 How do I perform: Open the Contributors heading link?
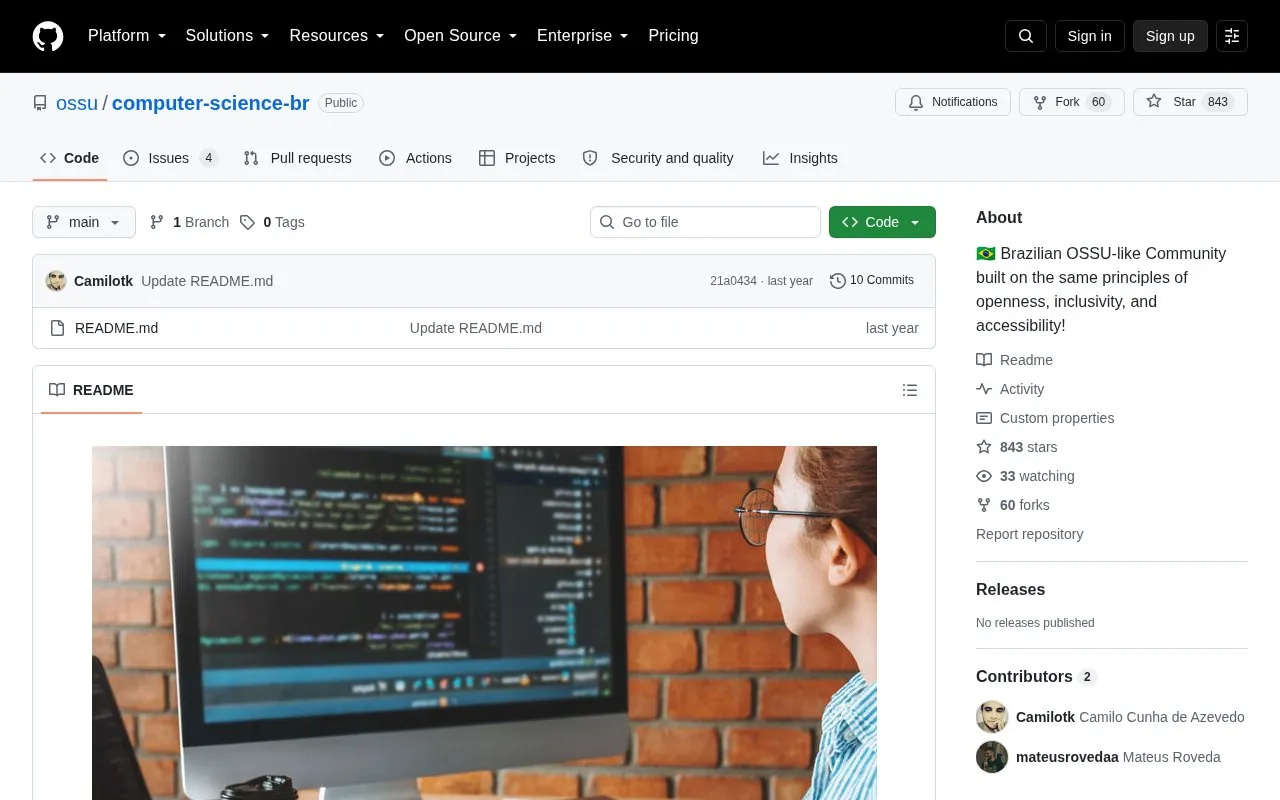(1036, 677)
